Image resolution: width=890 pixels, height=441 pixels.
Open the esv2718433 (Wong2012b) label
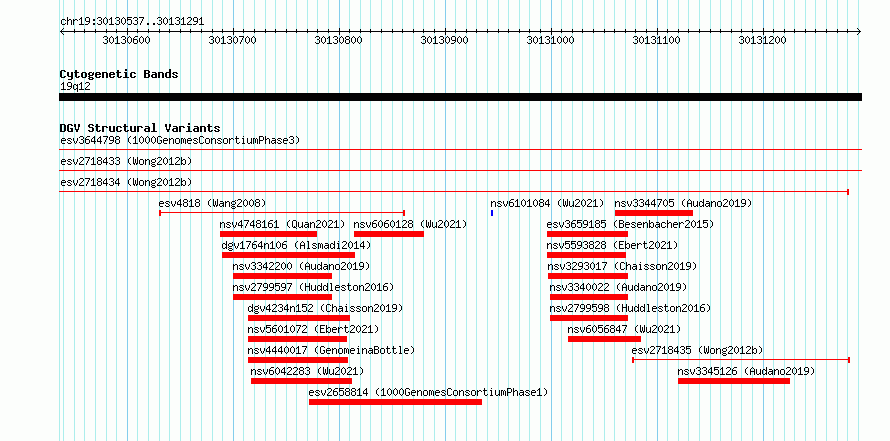click(x=126, y=161)
